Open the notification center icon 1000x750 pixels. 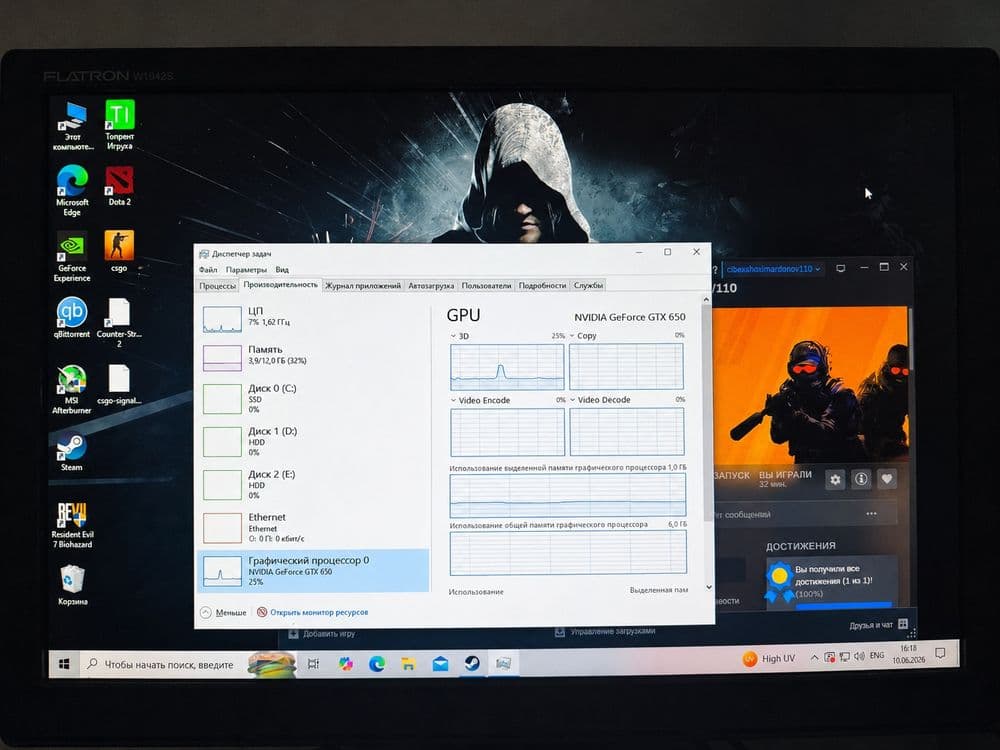[x=939, y=653]
